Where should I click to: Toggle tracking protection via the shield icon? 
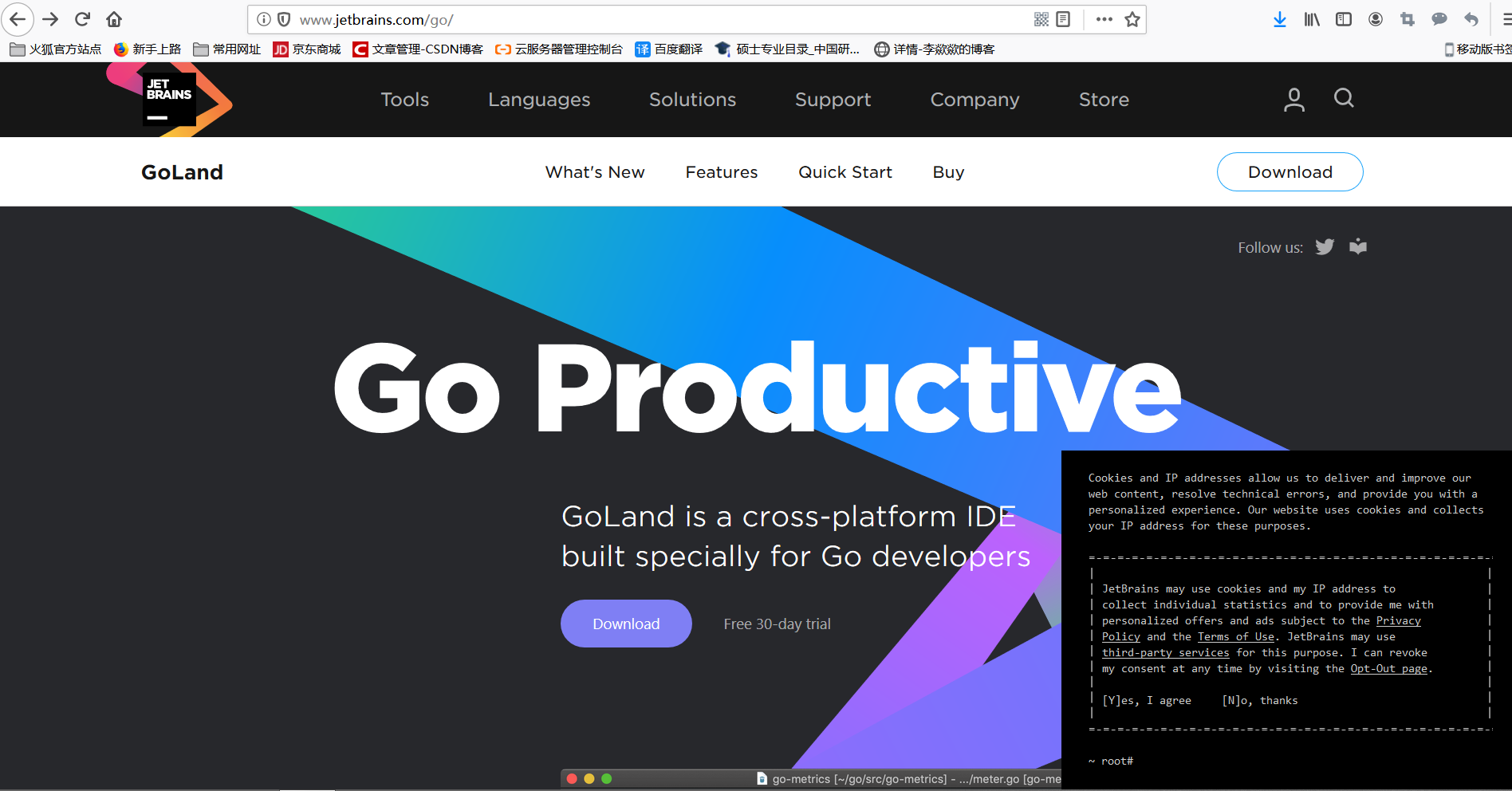point(285,19)
